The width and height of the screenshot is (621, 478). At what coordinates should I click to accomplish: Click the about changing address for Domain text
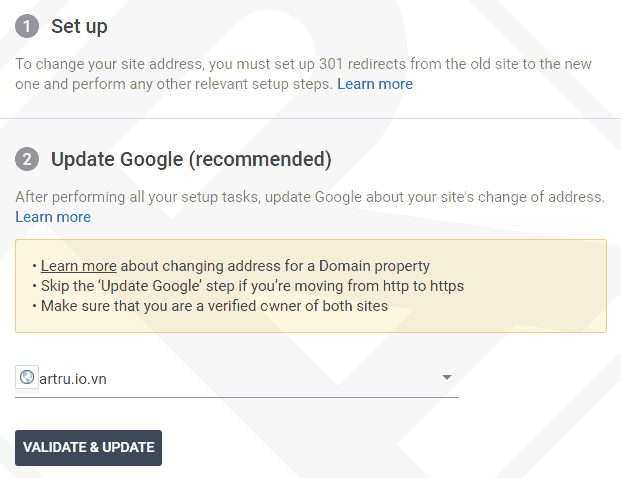pos(275,266)
